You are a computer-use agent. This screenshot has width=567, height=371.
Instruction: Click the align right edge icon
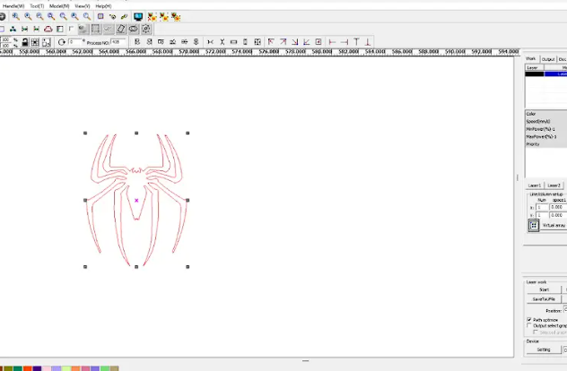(x=344, y=42)
